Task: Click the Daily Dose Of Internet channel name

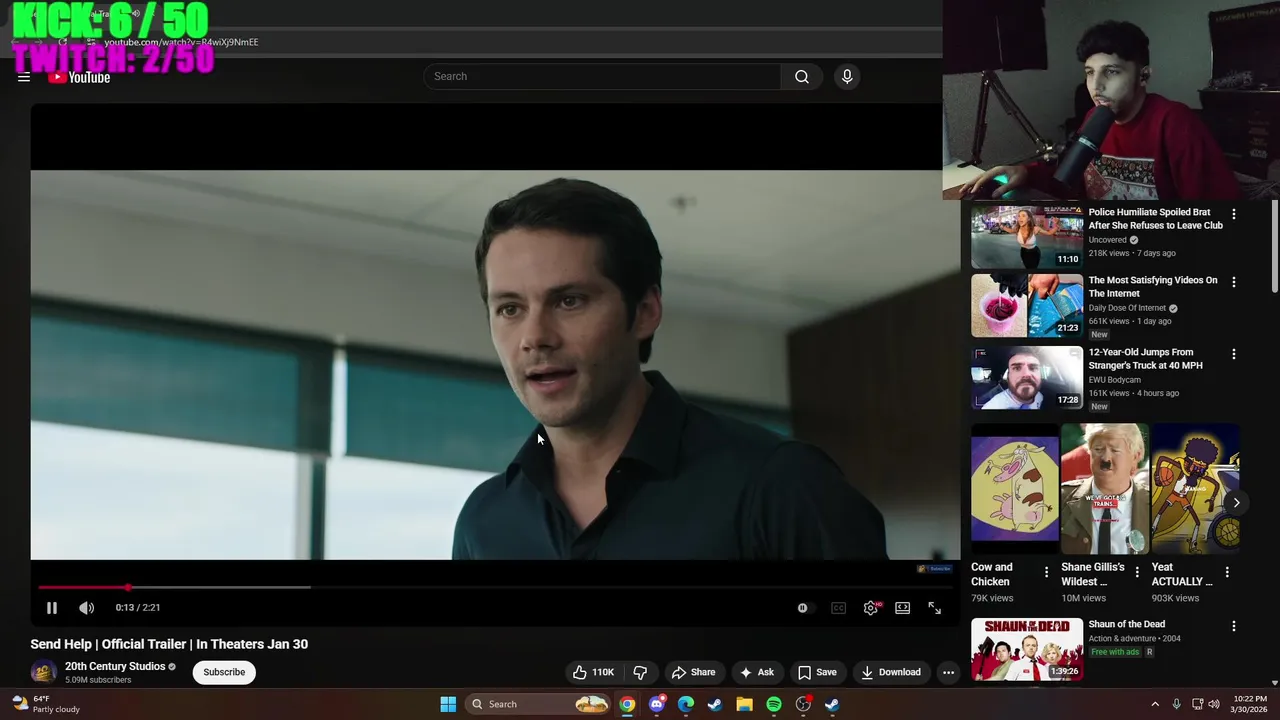Action: pyautogui.click(x=1127, y=308)
